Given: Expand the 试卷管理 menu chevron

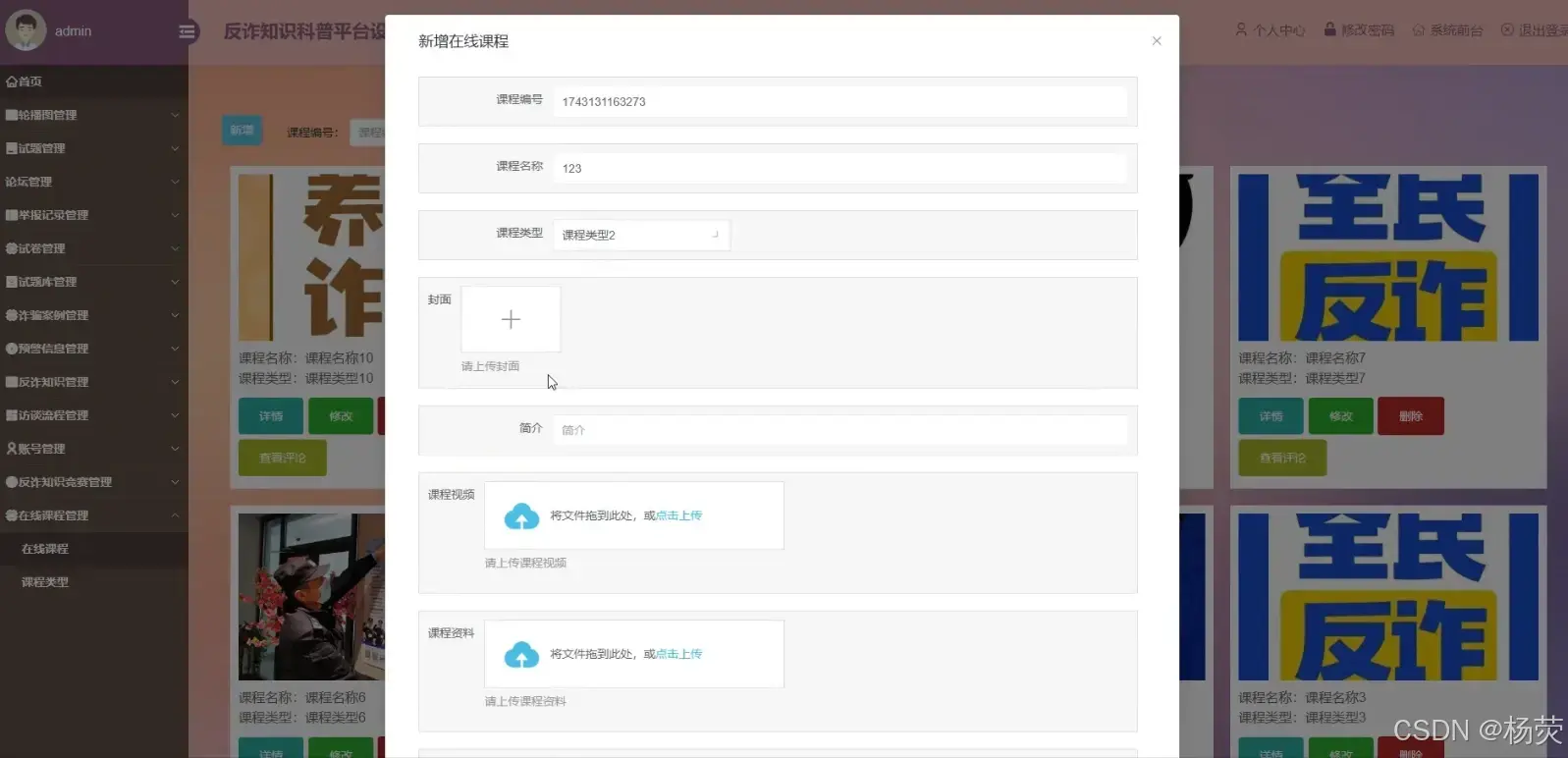Looking at the screenshot, I should tap(175, 248).
